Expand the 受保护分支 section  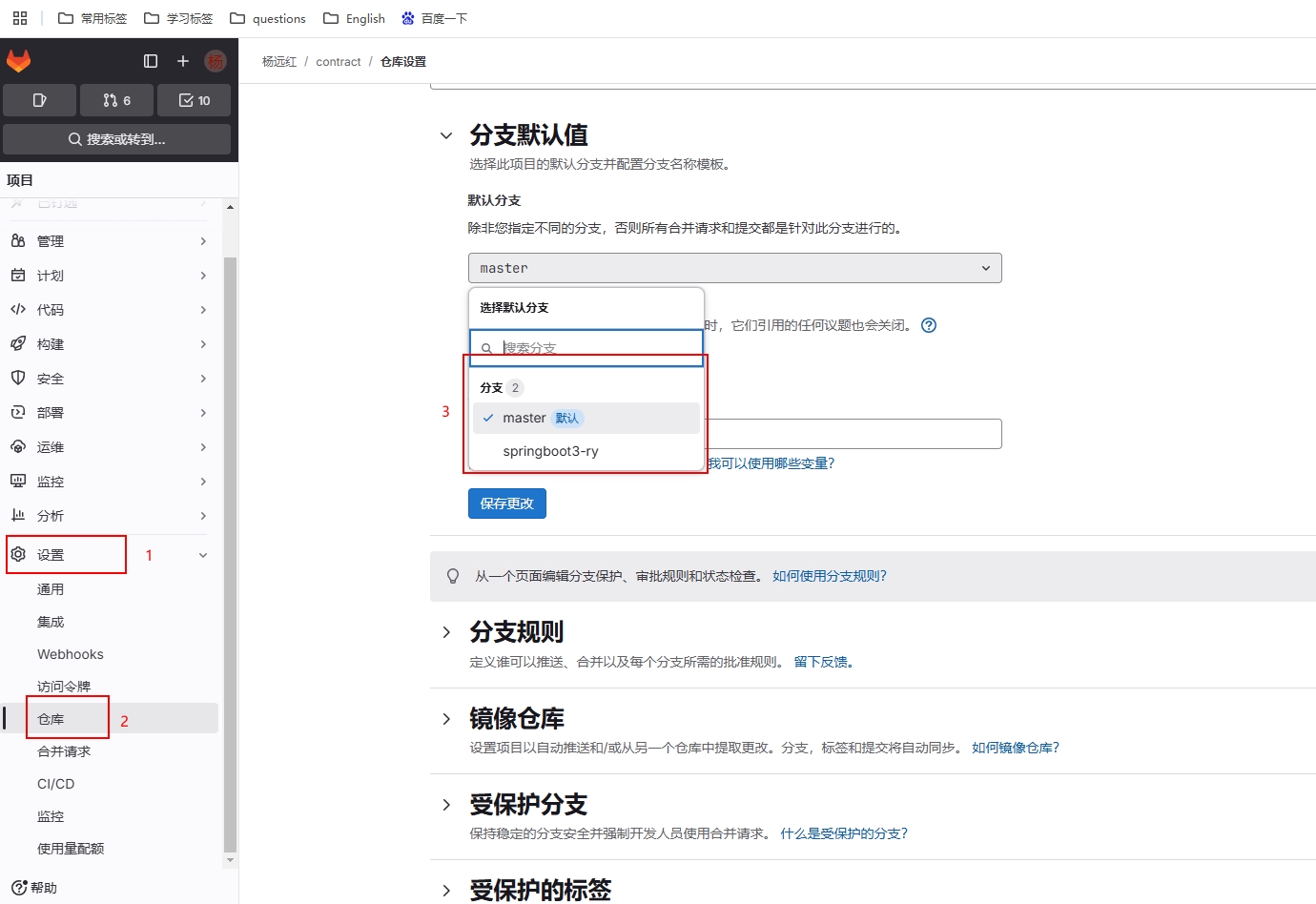(445, 805)
